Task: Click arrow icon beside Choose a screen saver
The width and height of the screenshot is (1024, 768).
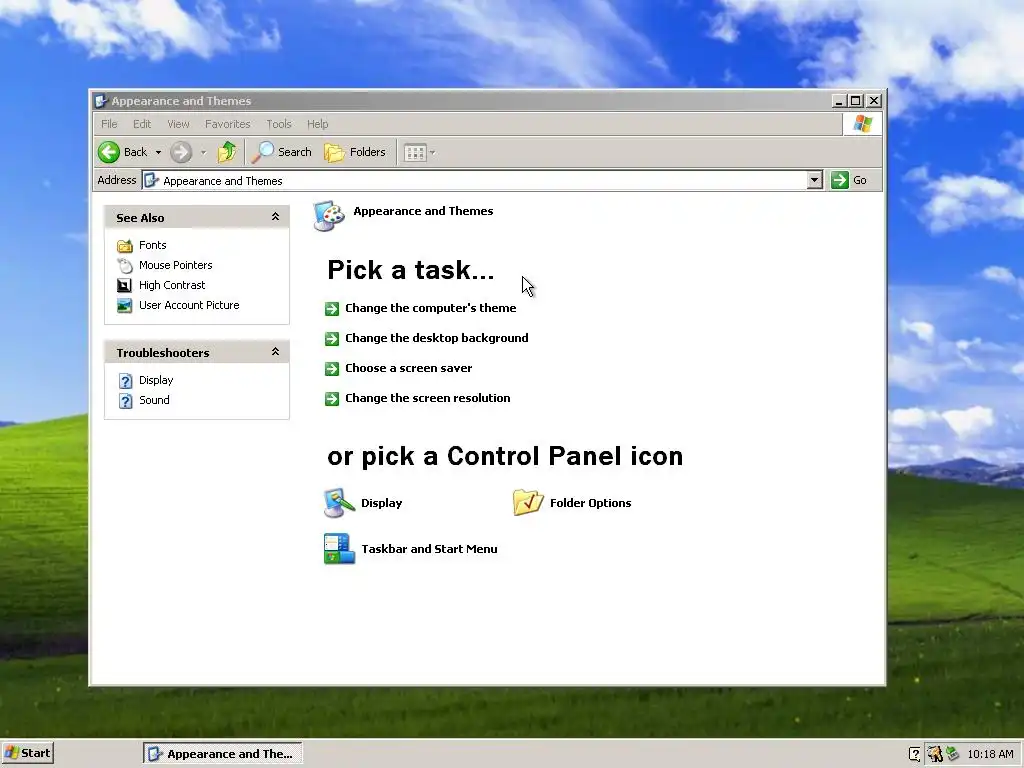Action: click(332, 369)
